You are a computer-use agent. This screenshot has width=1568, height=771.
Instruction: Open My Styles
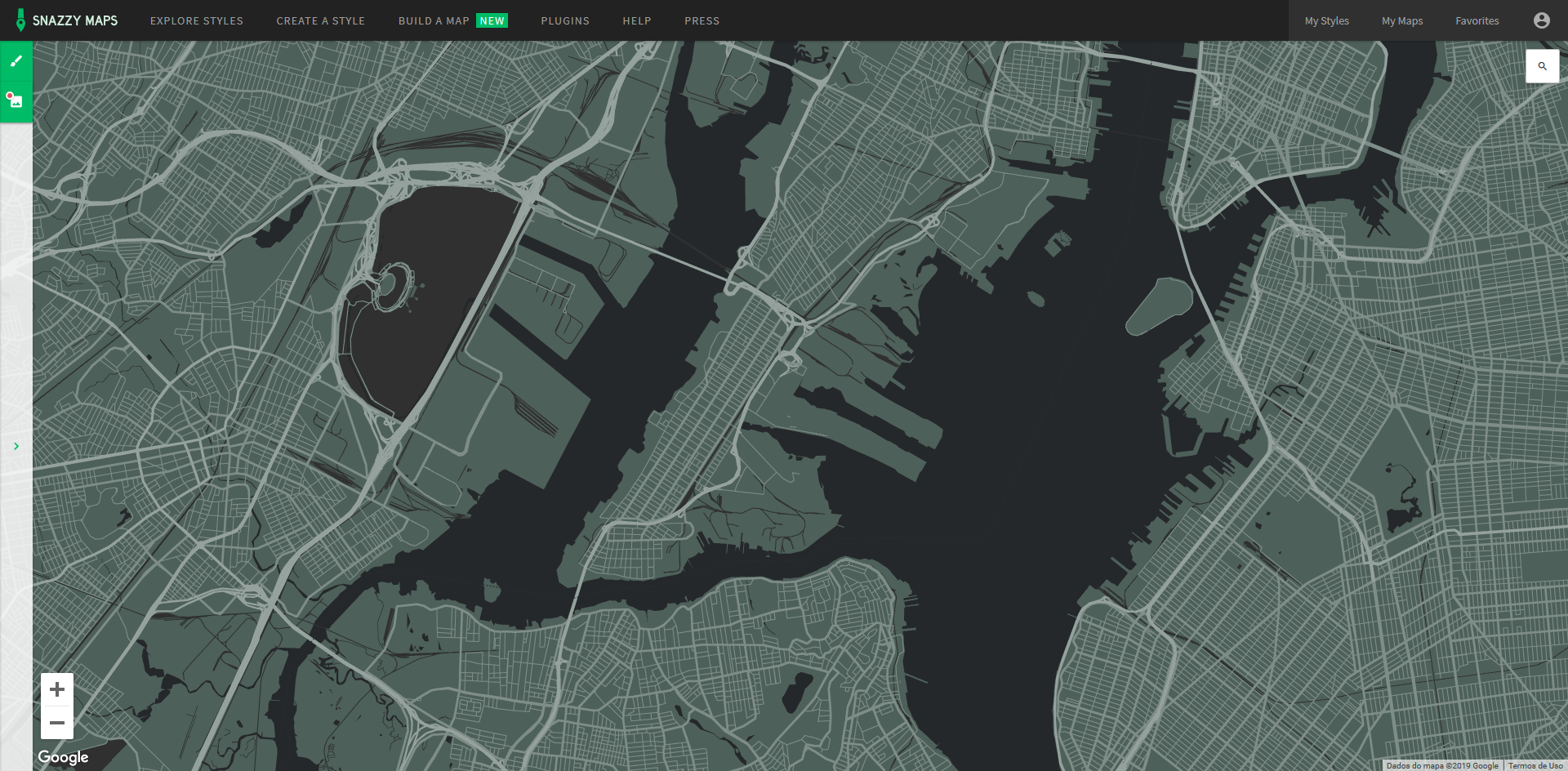coord(1326,20)
